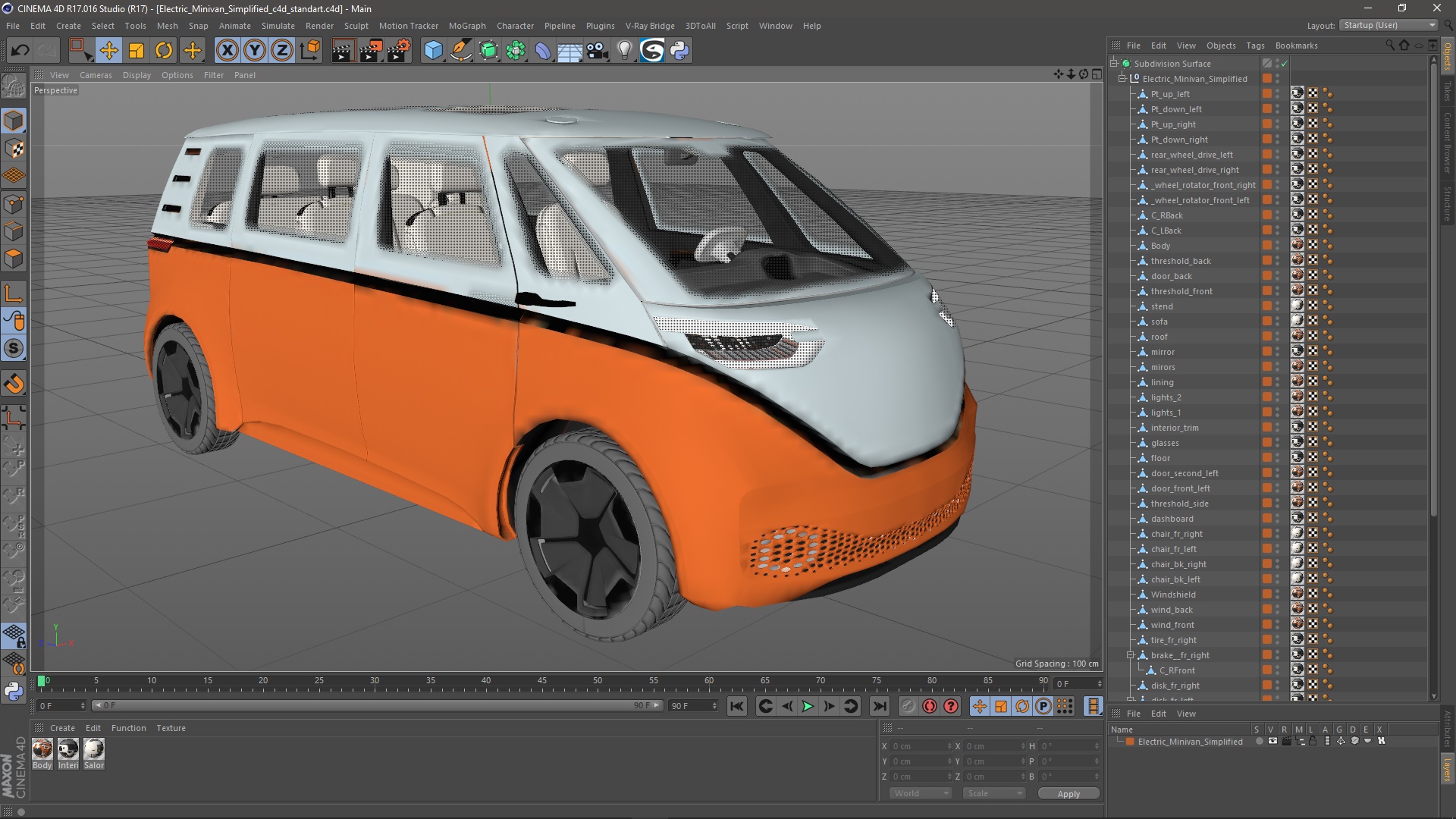The width and height of the screenshot is (1456, 819).
Task: Click the Python script icon in toolbar
Action: 679,51
